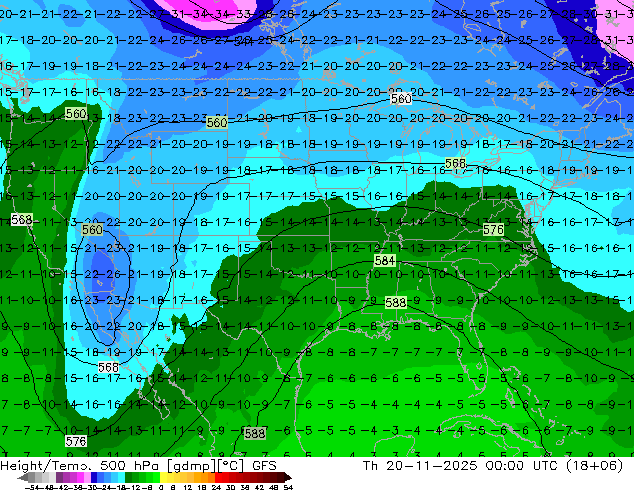Image resolution: width=634 pixels, height=490 pixels.
Task: Click the 560 label inside the southwestern closed low
Action: (92, 230)
